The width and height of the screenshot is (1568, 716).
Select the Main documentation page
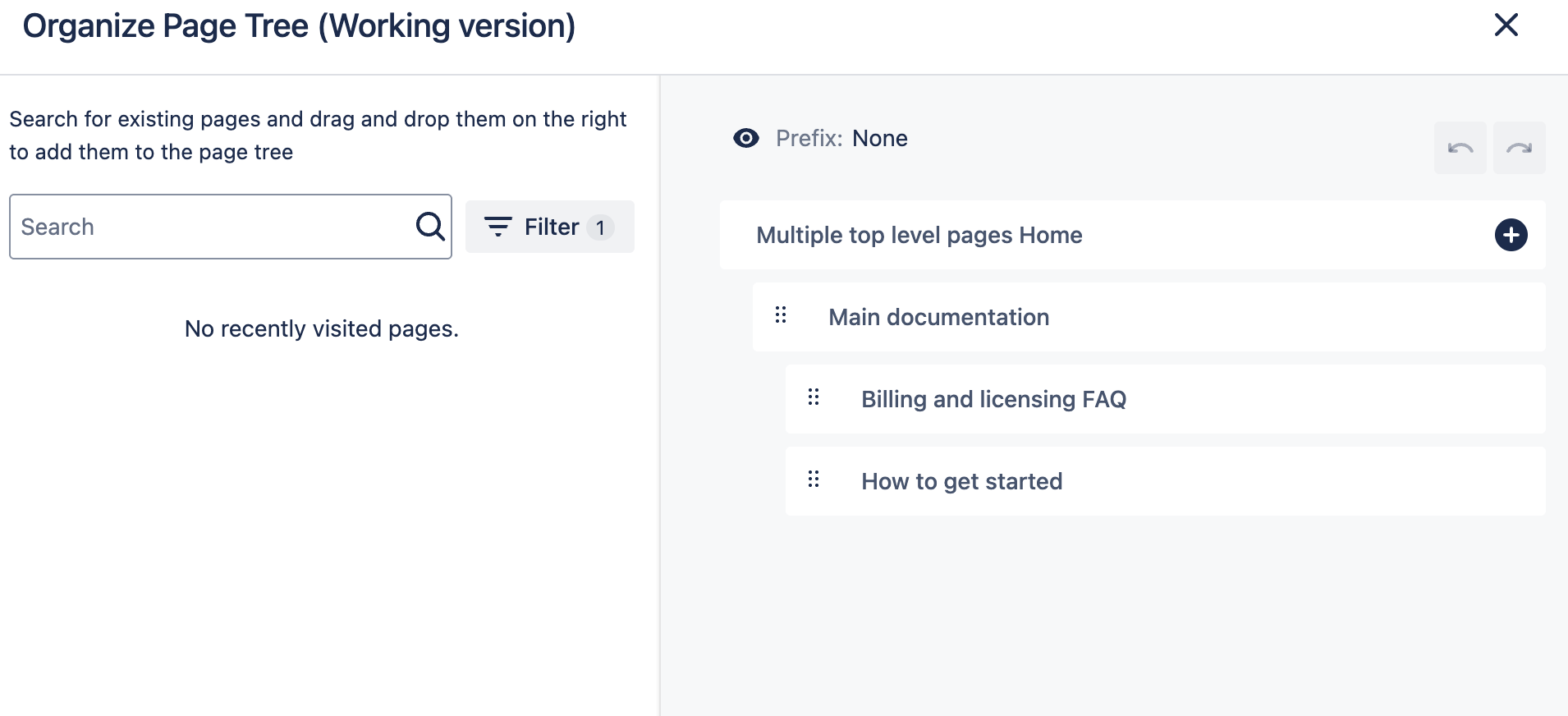pyautogui.click(x=938, y=317)
